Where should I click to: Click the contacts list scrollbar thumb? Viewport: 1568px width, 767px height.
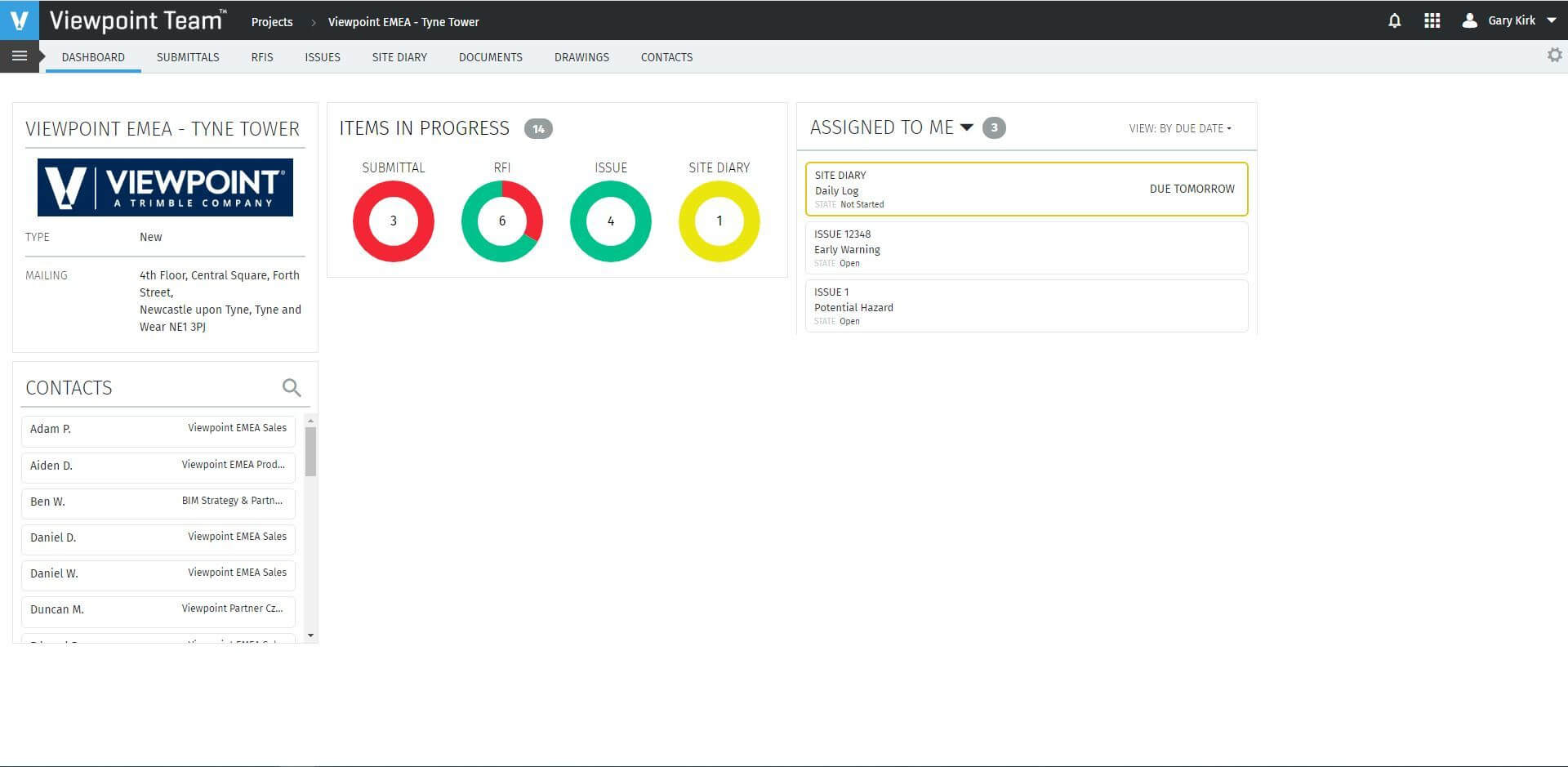[x=310, y=451]
